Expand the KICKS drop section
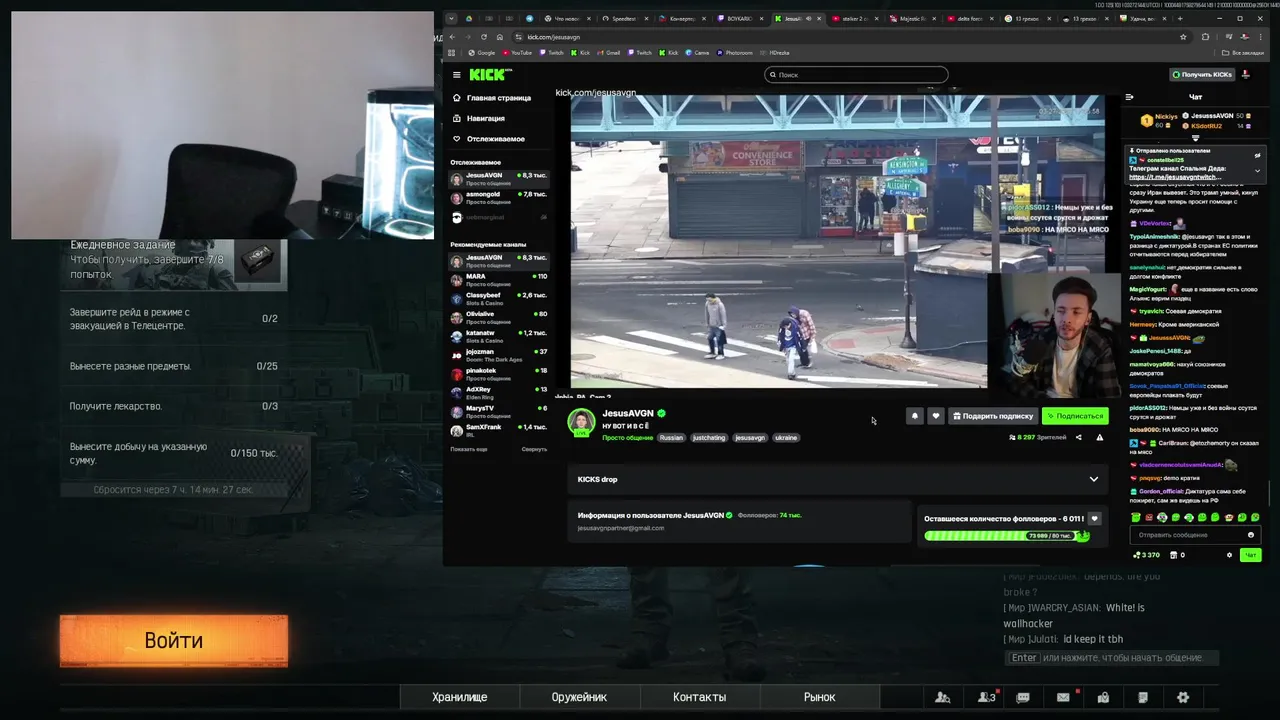This screenshot has width=1280, height=720. click(x=1094, y=479)
